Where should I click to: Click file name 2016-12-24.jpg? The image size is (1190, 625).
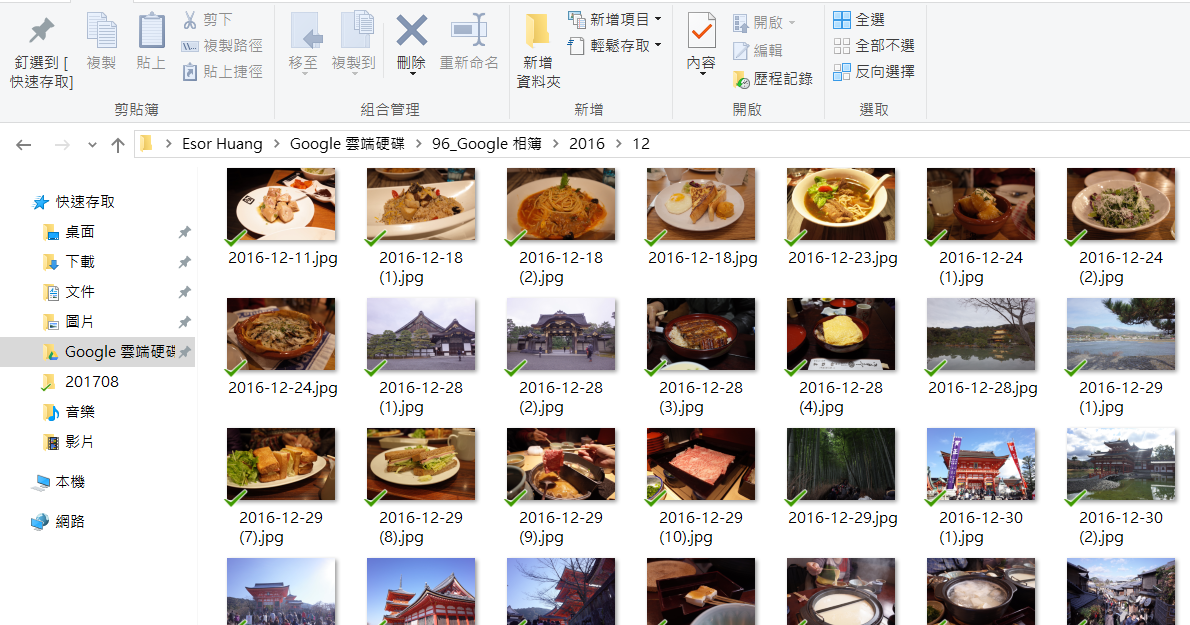(282, 388)
